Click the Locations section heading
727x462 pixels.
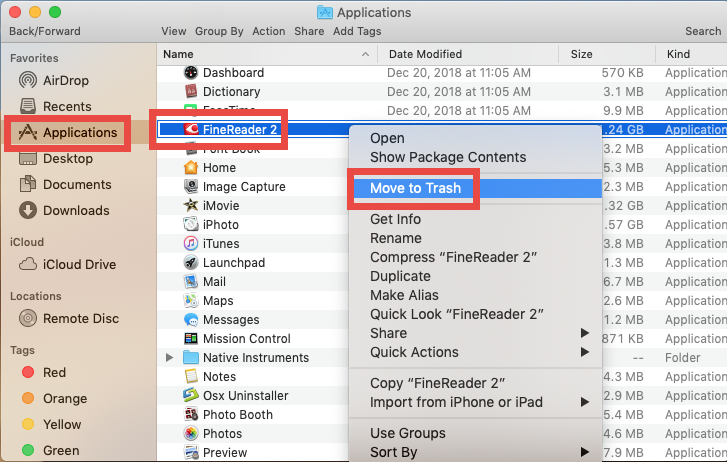coord(36,296)
